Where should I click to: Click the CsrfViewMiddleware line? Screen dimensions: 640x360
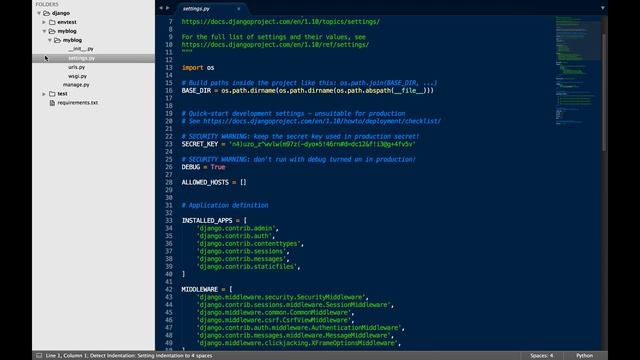coord(275,320)
